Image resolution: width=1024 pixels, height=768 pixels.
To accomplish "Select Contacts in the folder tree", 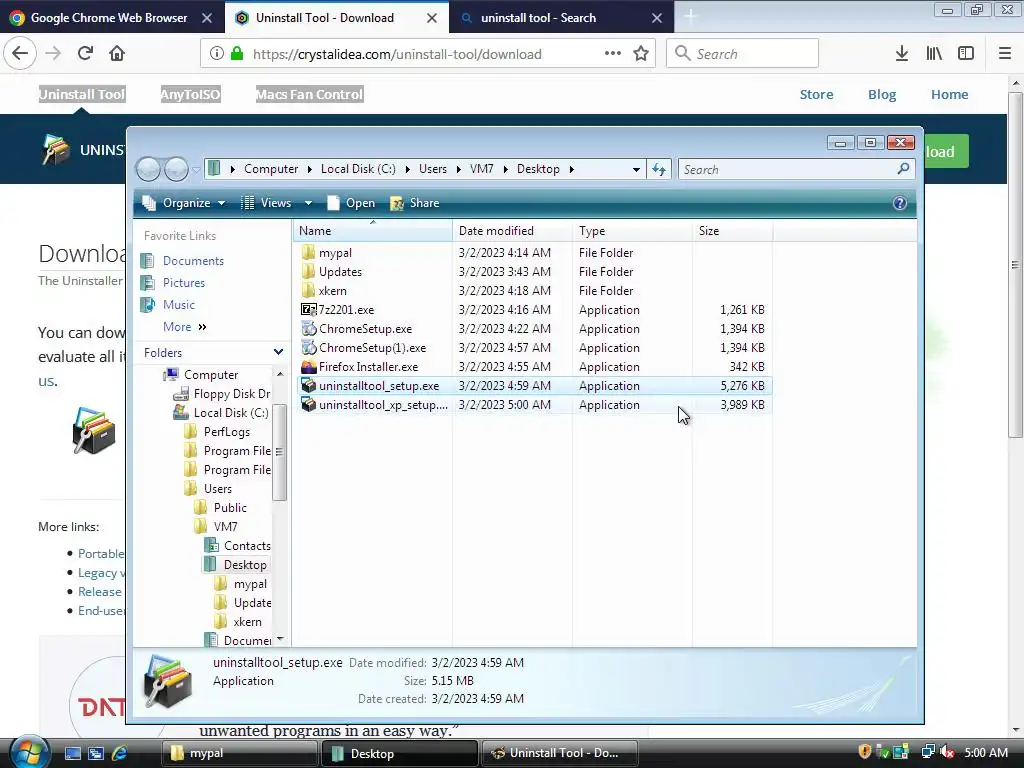I will point(247,545).
